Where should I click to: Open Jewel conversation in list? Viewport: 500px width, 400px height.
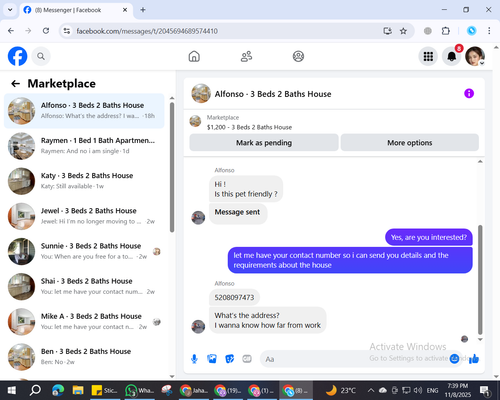tap(84, 216)
